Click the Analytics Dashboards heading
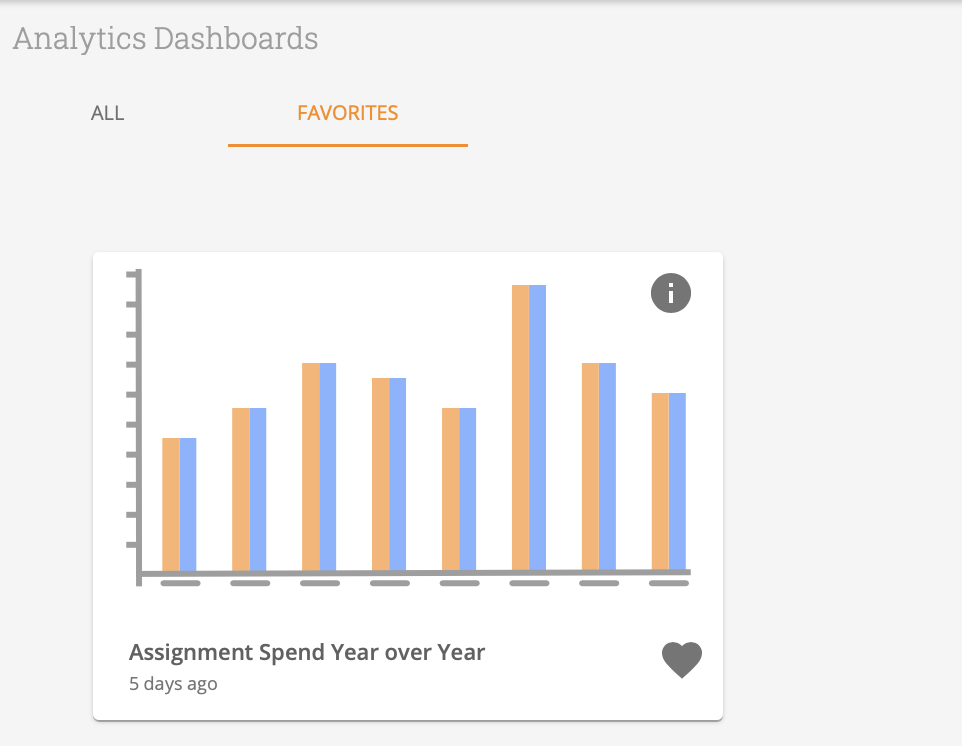Viewport: 962px width, 746px height. point(166,39)
